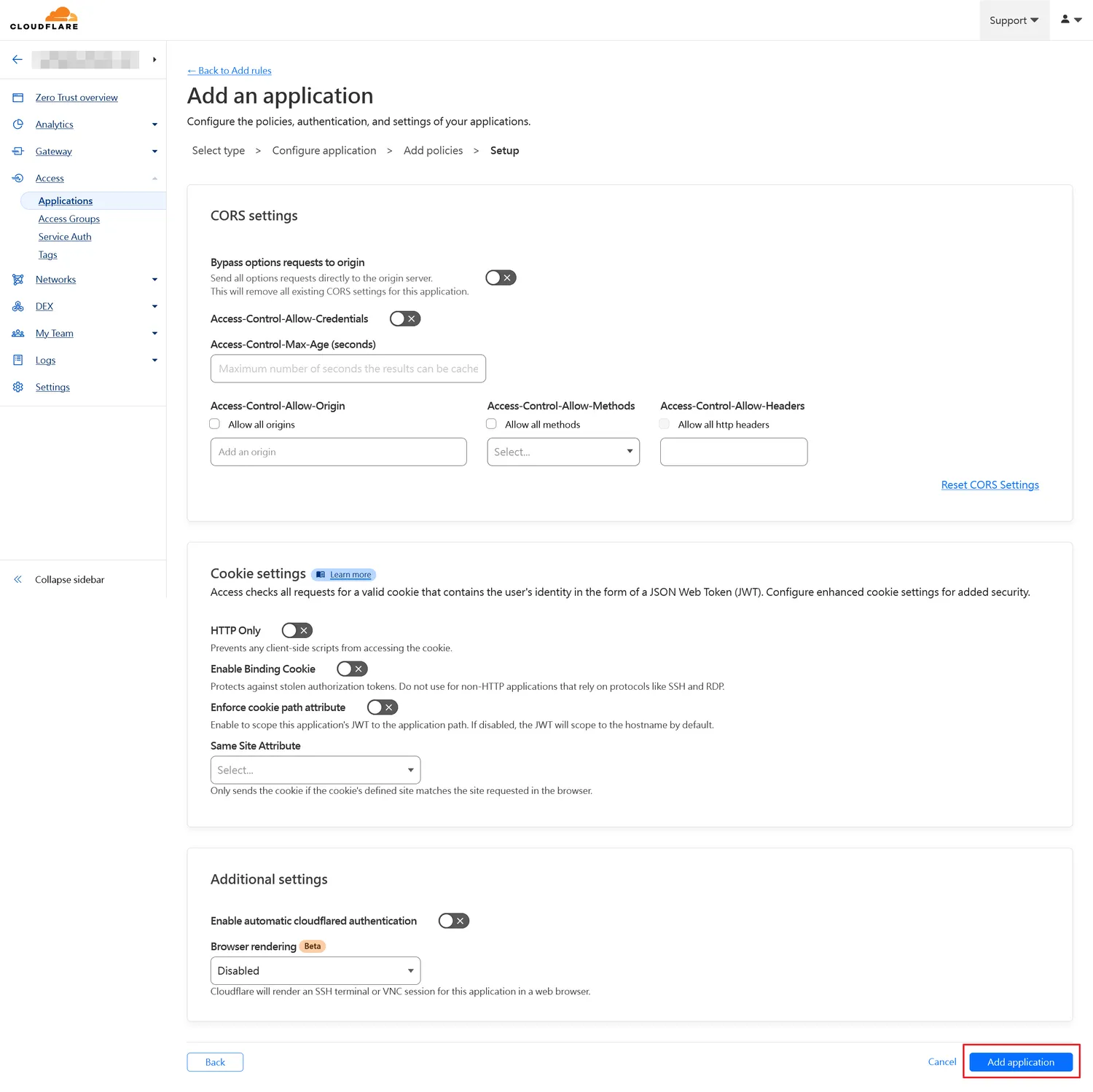The width and height of the screenshot is (1093, 1092).
Task: Click the Gateway sidebar icon
Action: point(18,152)
